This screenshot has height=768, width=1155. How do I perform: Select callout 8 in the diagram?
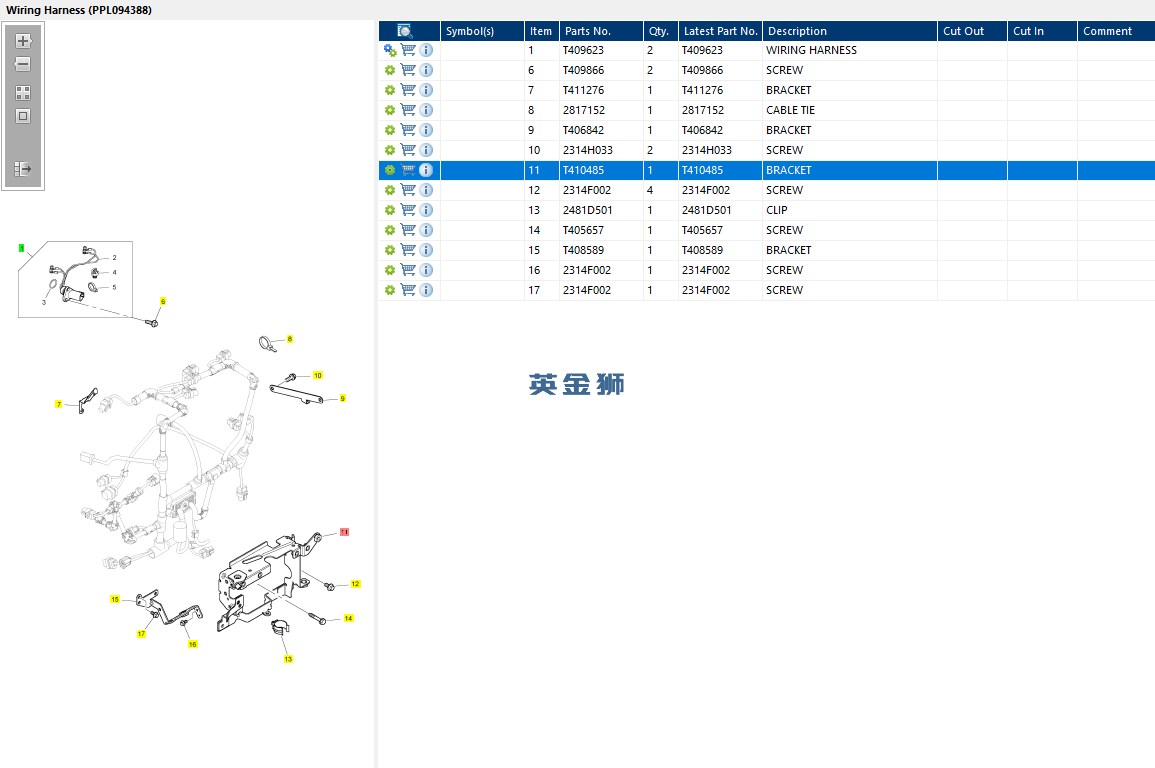click(289, 339)
